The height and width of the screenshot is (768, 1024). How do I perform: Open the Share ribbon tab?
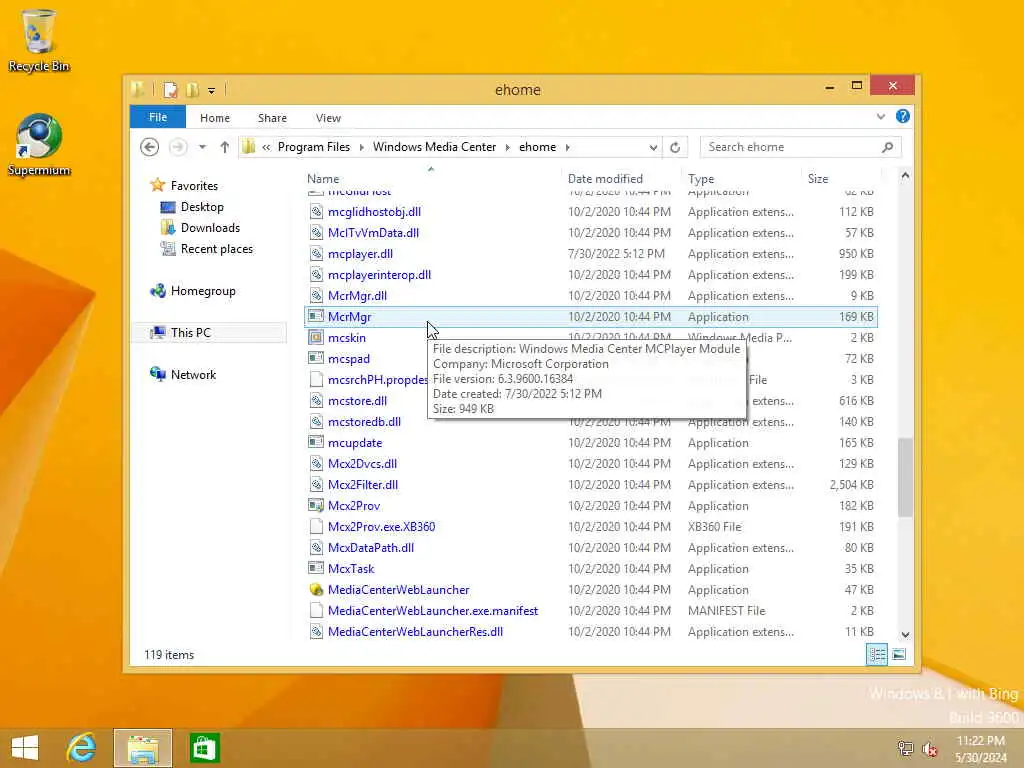point(272,118)
